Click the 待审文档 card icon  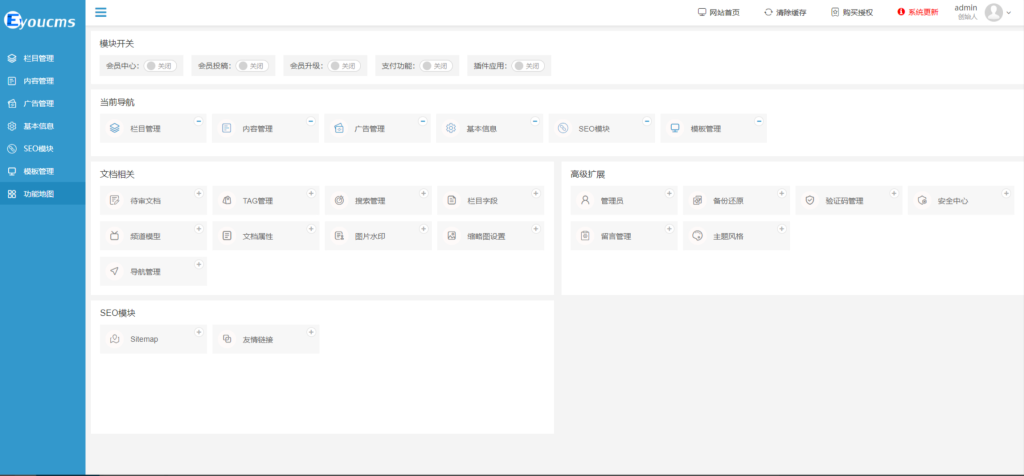[x=115, y=201]
